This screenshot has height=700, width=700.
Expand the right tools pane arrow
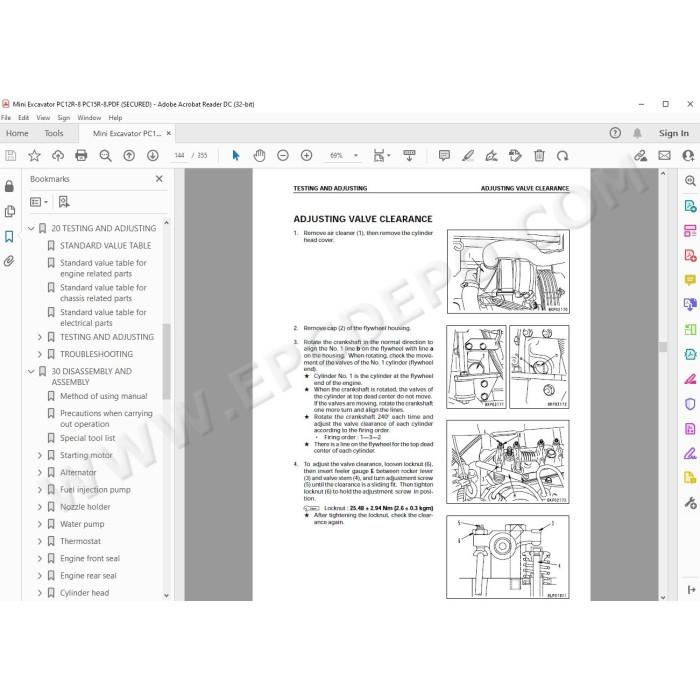pyautogui.click(x=692, y=590)
